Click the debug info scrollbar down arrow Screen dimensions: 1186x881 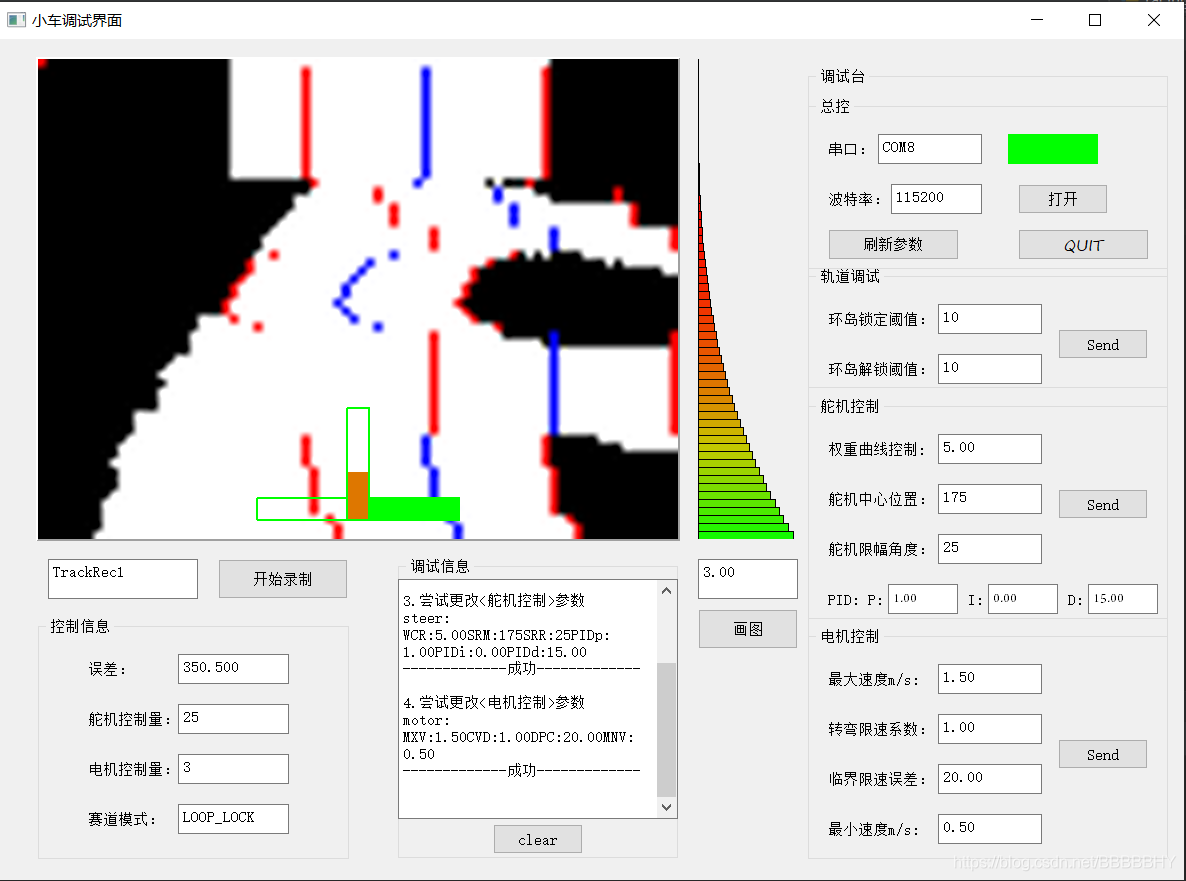pos(666,807)
